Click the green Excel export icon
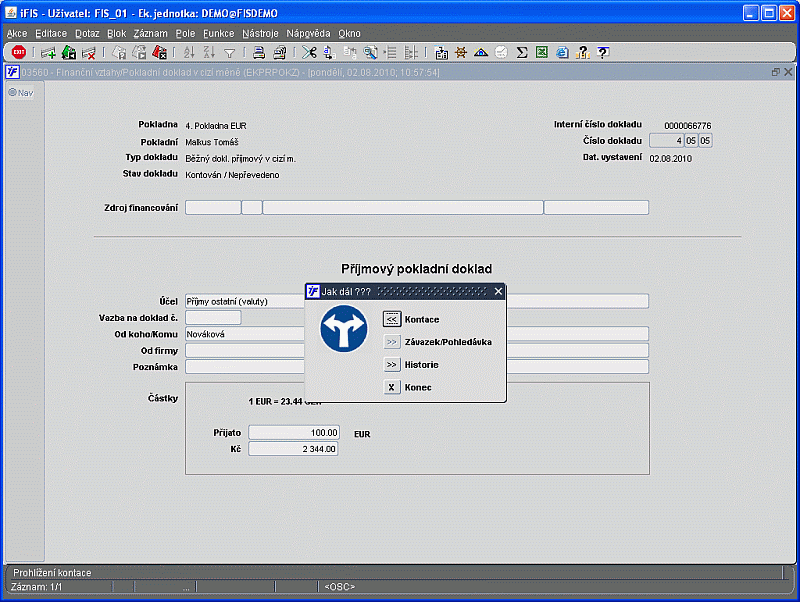 click(542, 52)
